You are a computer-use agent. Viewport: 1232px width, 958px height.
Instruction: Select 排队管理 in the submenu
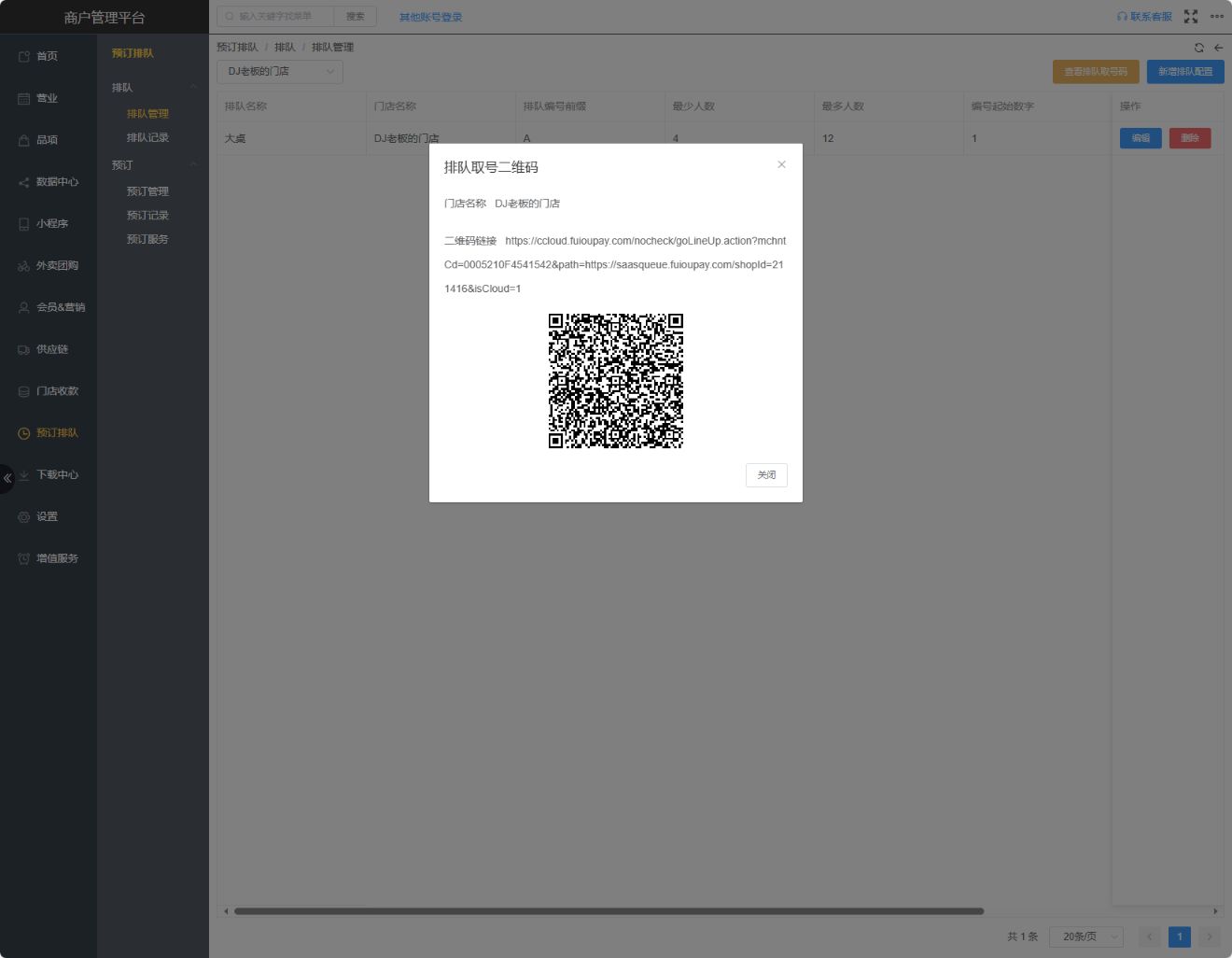tap(147, 114)
